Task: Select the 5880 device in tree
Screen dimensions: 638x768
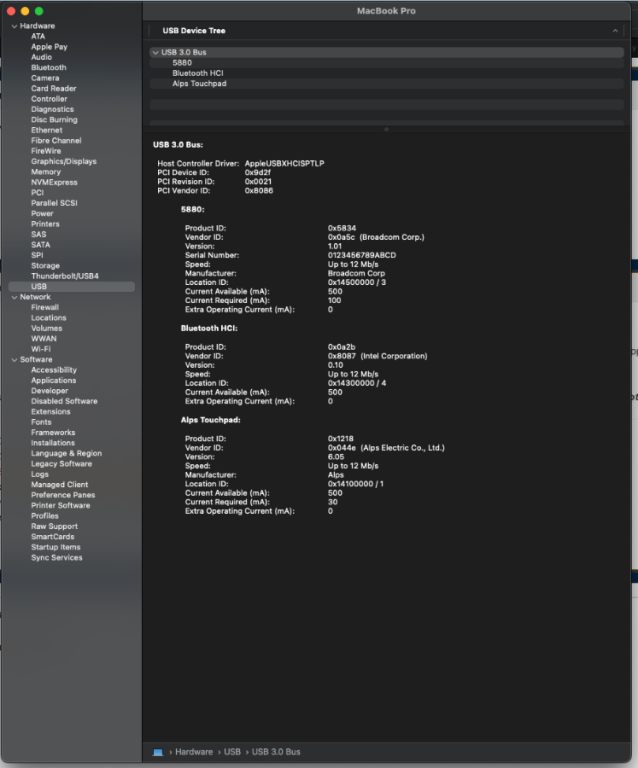Action: [x=386, y=63]
